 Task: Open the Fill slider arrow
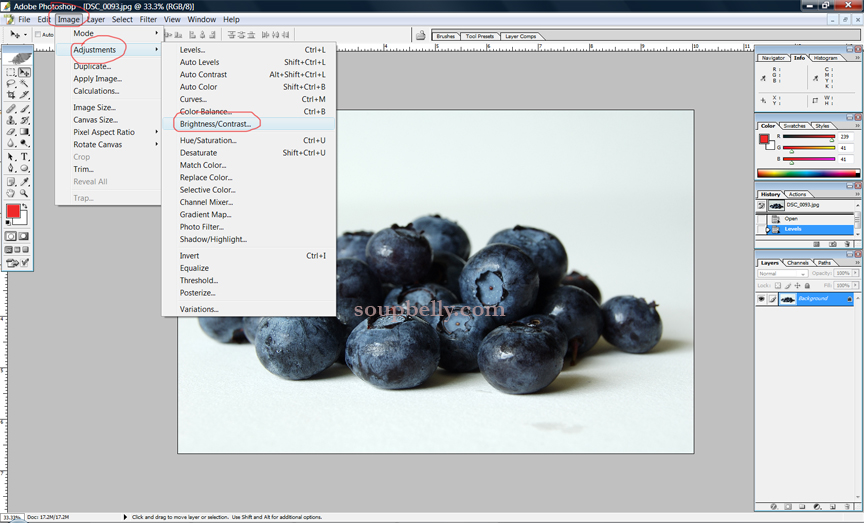coord(855,285)
